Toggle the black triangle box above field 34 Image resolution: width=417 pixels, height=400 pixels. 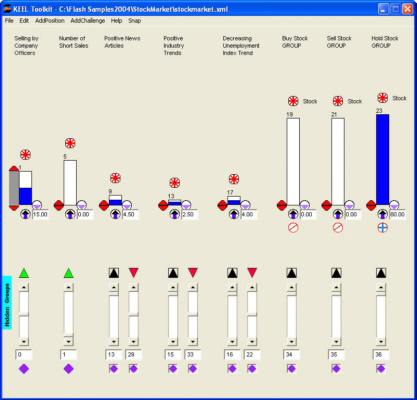coord(292,273)
